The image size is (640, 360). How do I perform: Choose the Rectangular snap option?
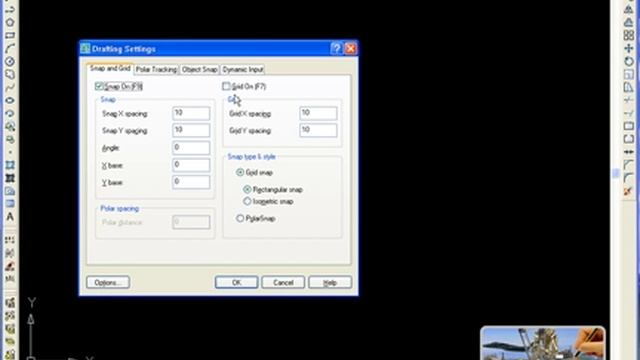click(x=247, y=189)
